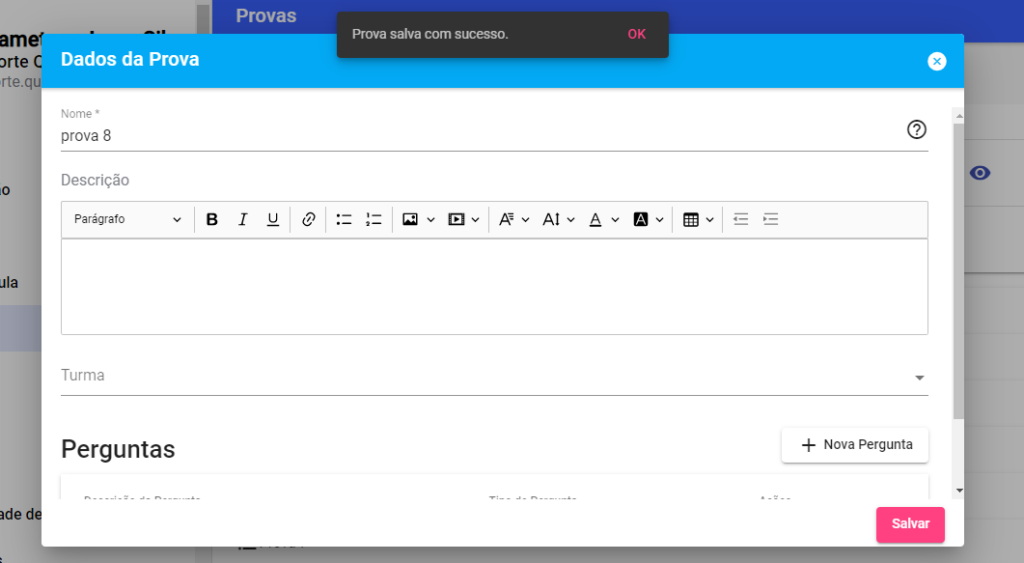
Task: Click the Perguntas heading
Action: click(118, 449)
